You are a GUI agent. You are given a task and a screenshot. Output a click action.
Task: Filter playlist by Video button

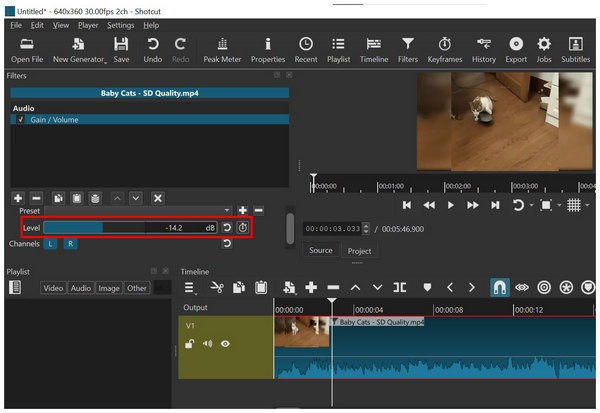[53, 288]
